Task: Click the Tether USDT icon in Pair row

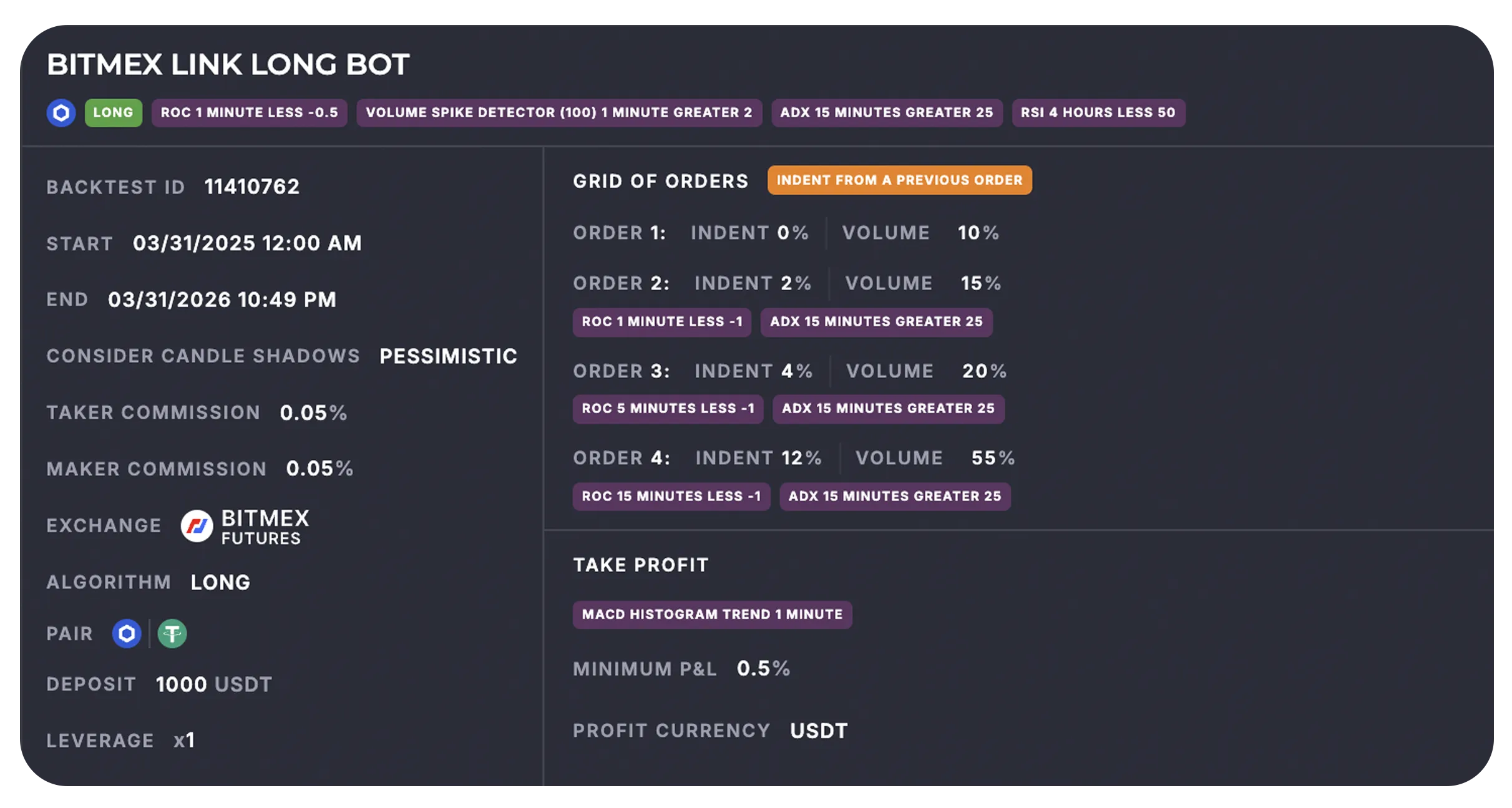Action: point(172,634)
